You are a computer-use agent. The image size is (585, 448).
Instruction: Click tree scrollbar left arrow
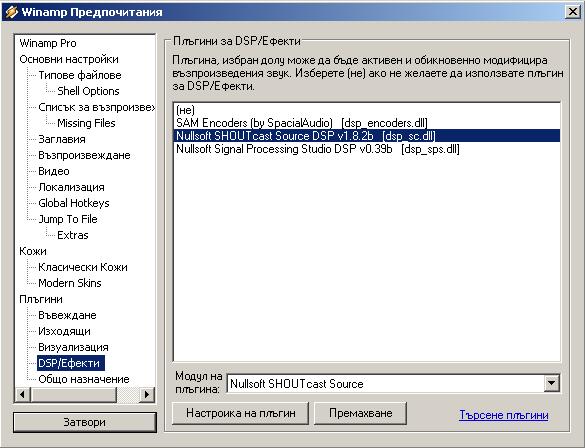(x=23, y=394)
